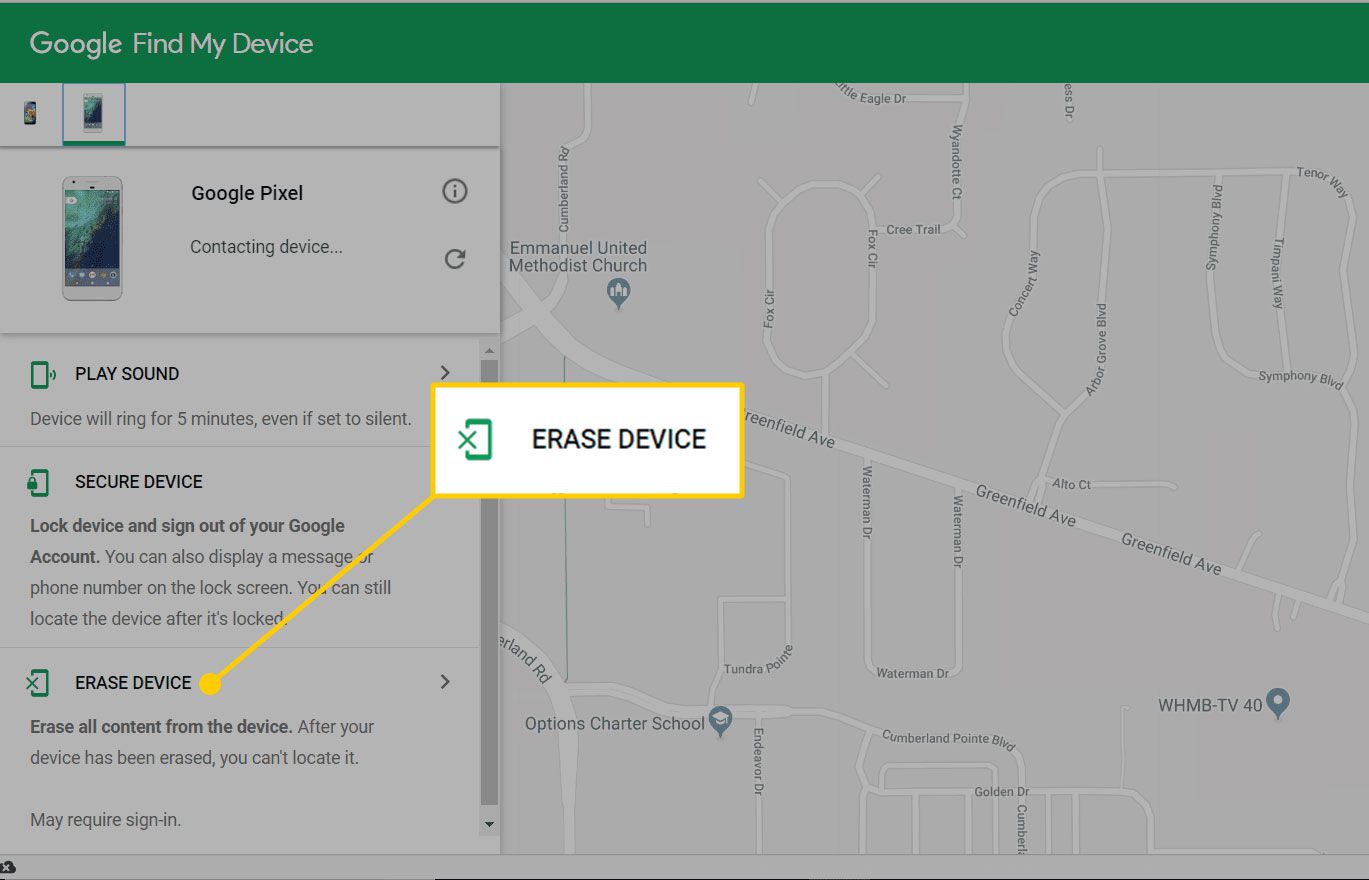The image size is (1369, 880).
Task: Click the 'Alto Ct' street label
Action: (x=1071, y=484)
